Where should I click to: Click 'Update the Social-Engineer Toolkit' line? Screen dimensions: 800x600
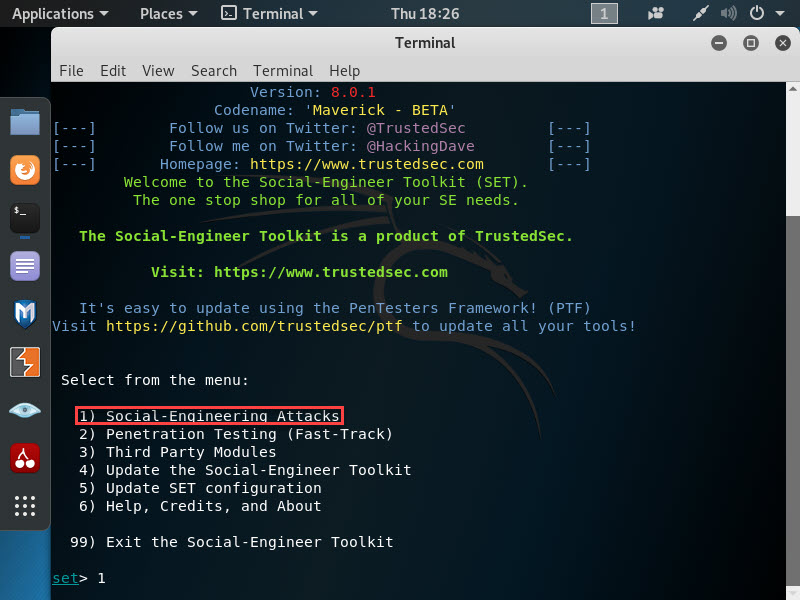(x=245, y=470)
